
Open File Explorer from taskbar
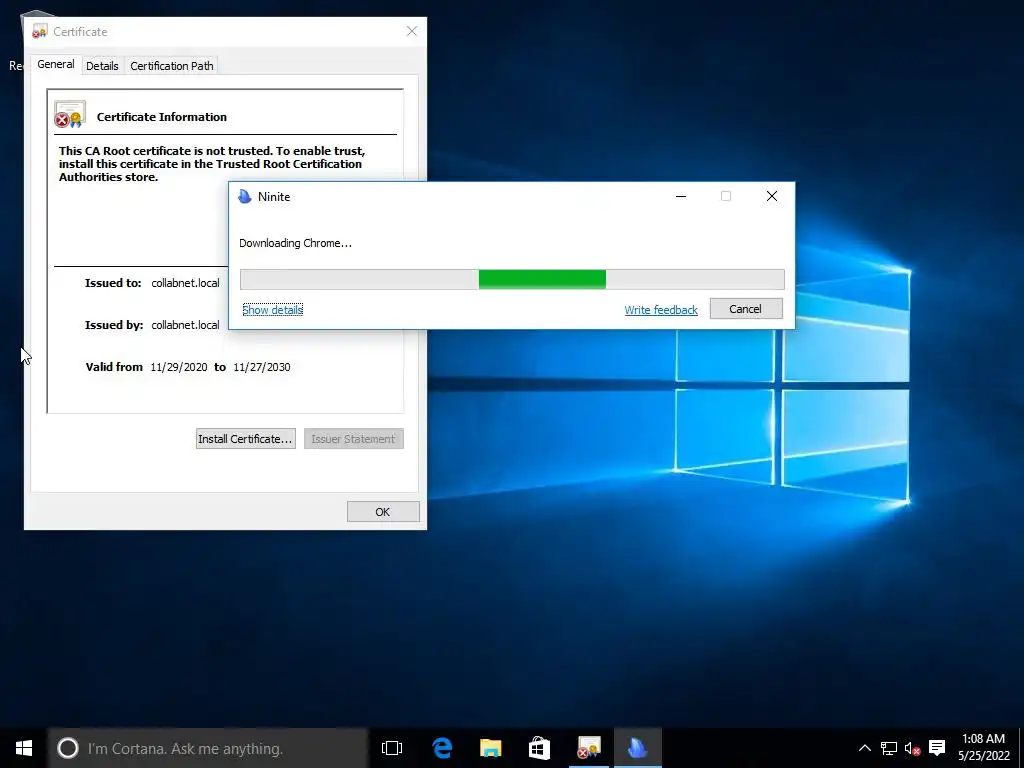tap(490, 748)
